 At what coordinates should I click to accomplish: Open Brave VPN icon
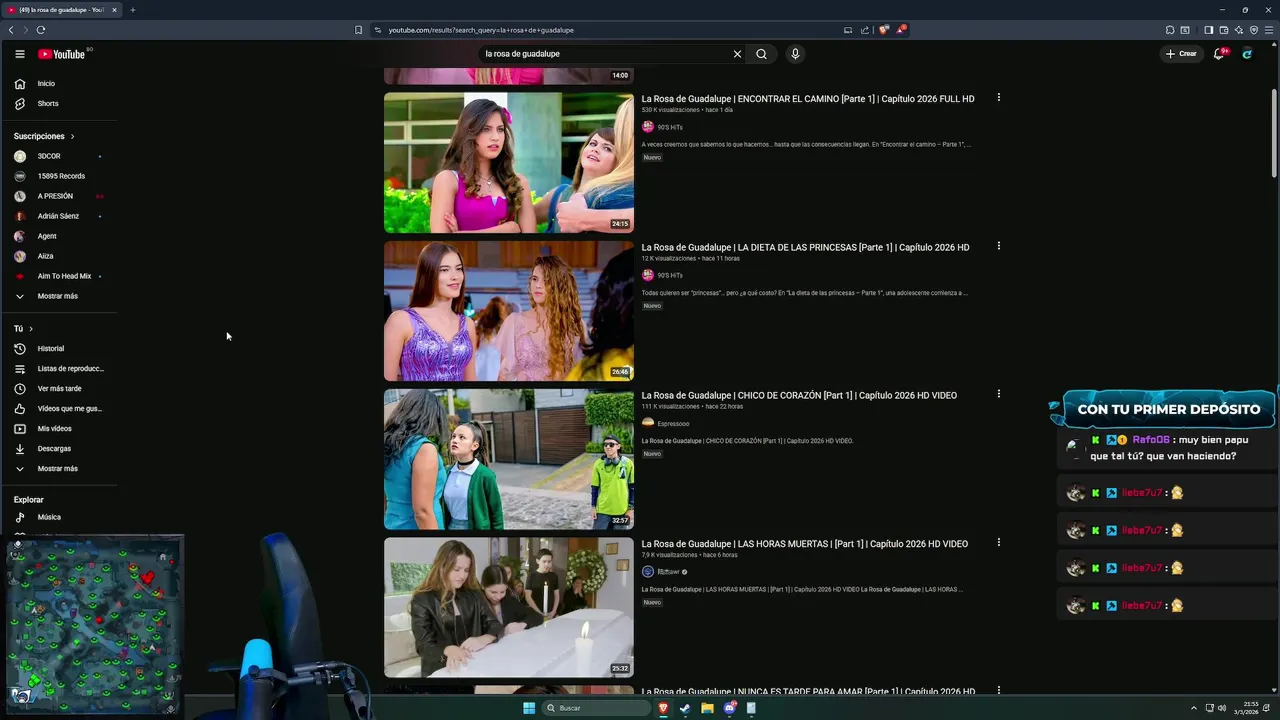(x=1254, y=30)
